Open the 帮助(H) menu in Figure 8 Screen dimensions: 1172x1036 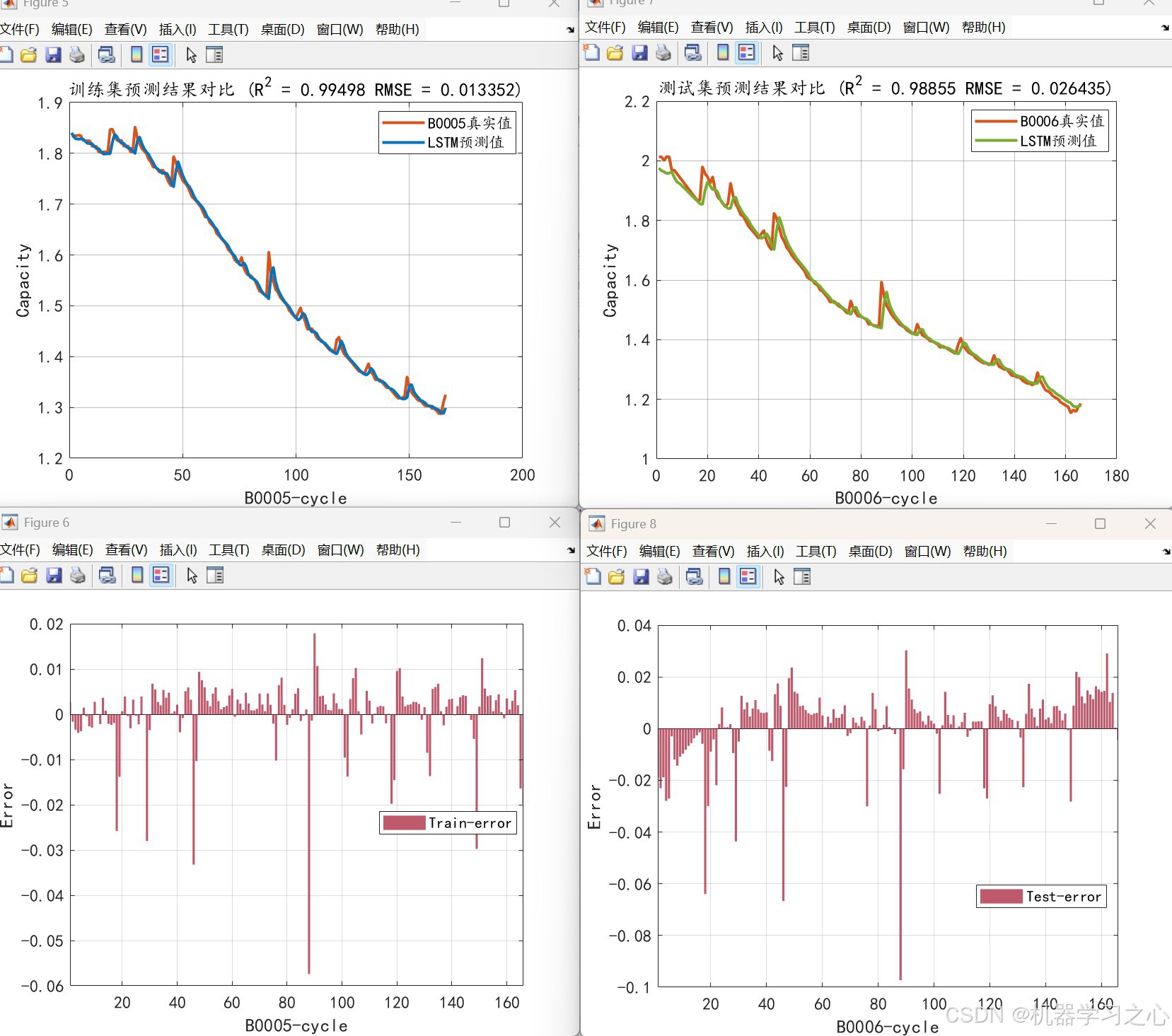point(985,552)
